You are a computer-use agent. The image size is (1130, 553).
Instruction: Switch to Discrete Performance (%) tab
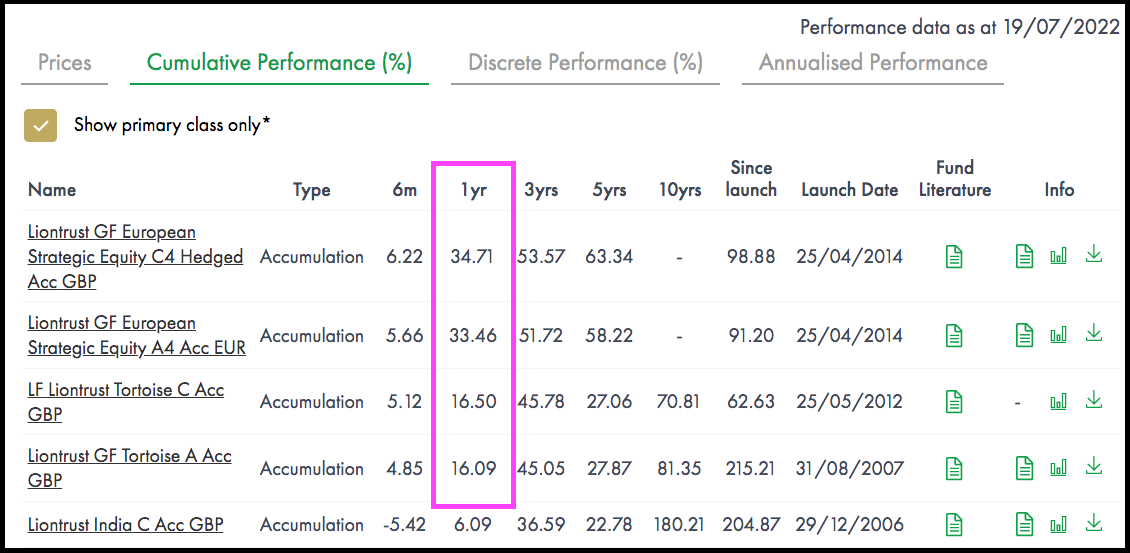pyautogui.click(x=585, y=63)
